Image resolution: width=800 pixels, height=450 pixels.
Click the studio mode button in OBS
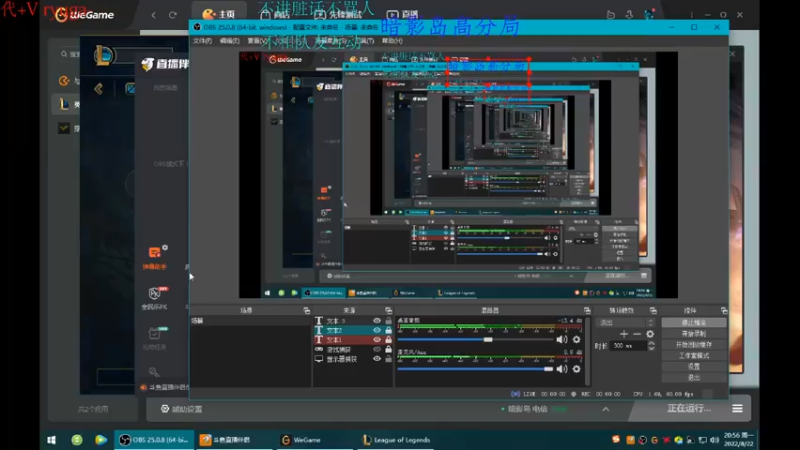click(x=694, y=356)
